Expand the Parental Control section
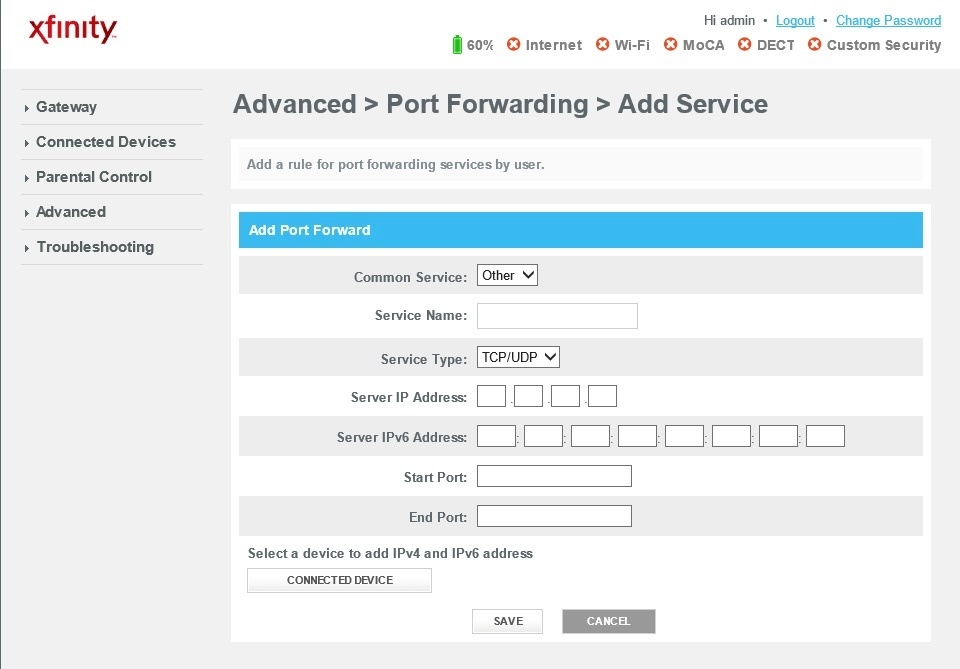This screenshot has height=669, width=960. coord(93,177)
